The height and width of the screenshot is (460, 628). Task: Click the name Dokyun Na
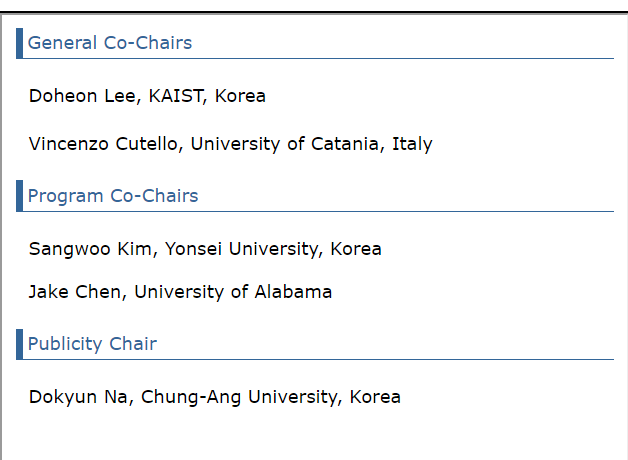pos(78,397)
